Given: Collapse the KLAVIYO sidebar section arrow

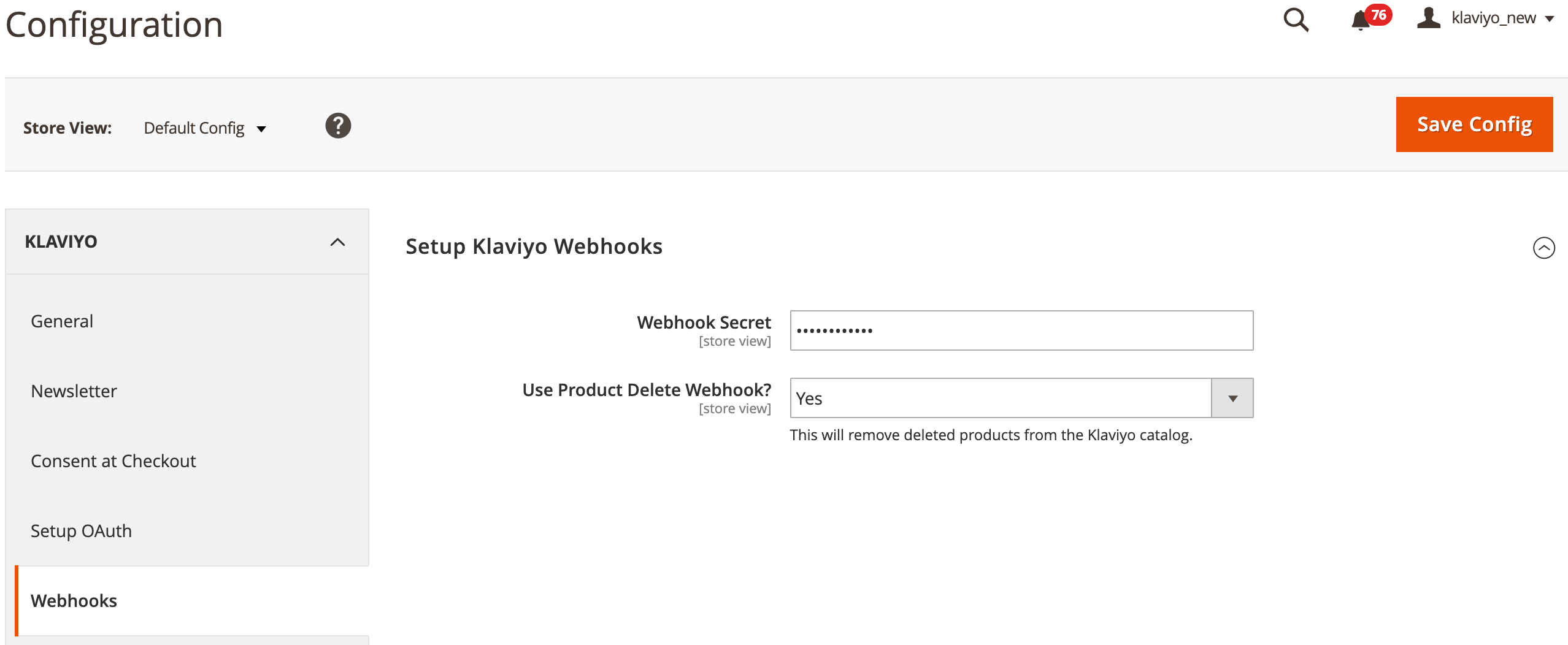Looking at the screenshot, I should click(x=337, y=242).
